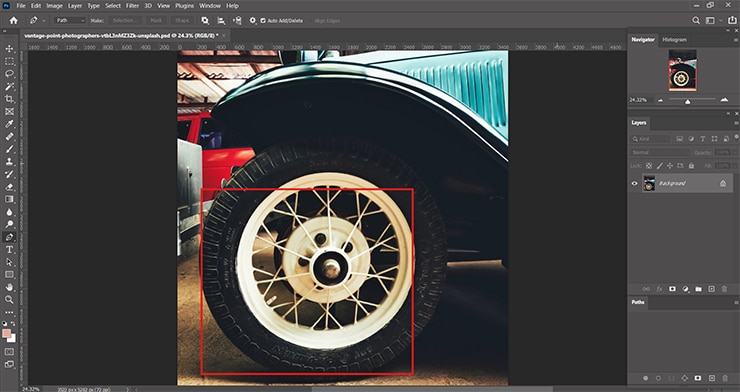Select the Move tool

click(9, 49)
